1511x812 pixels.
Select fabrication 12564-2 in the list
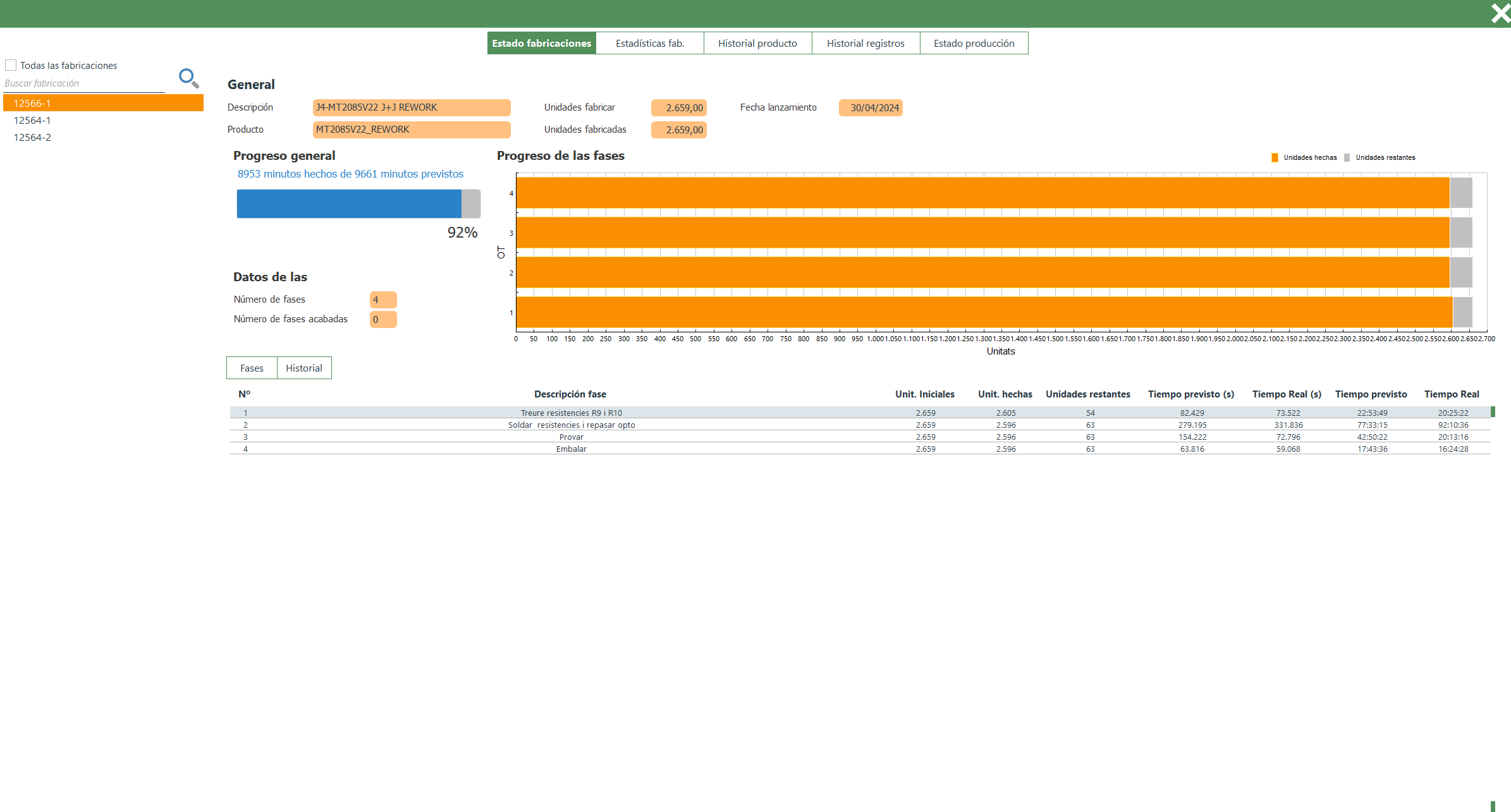point(32,137)
